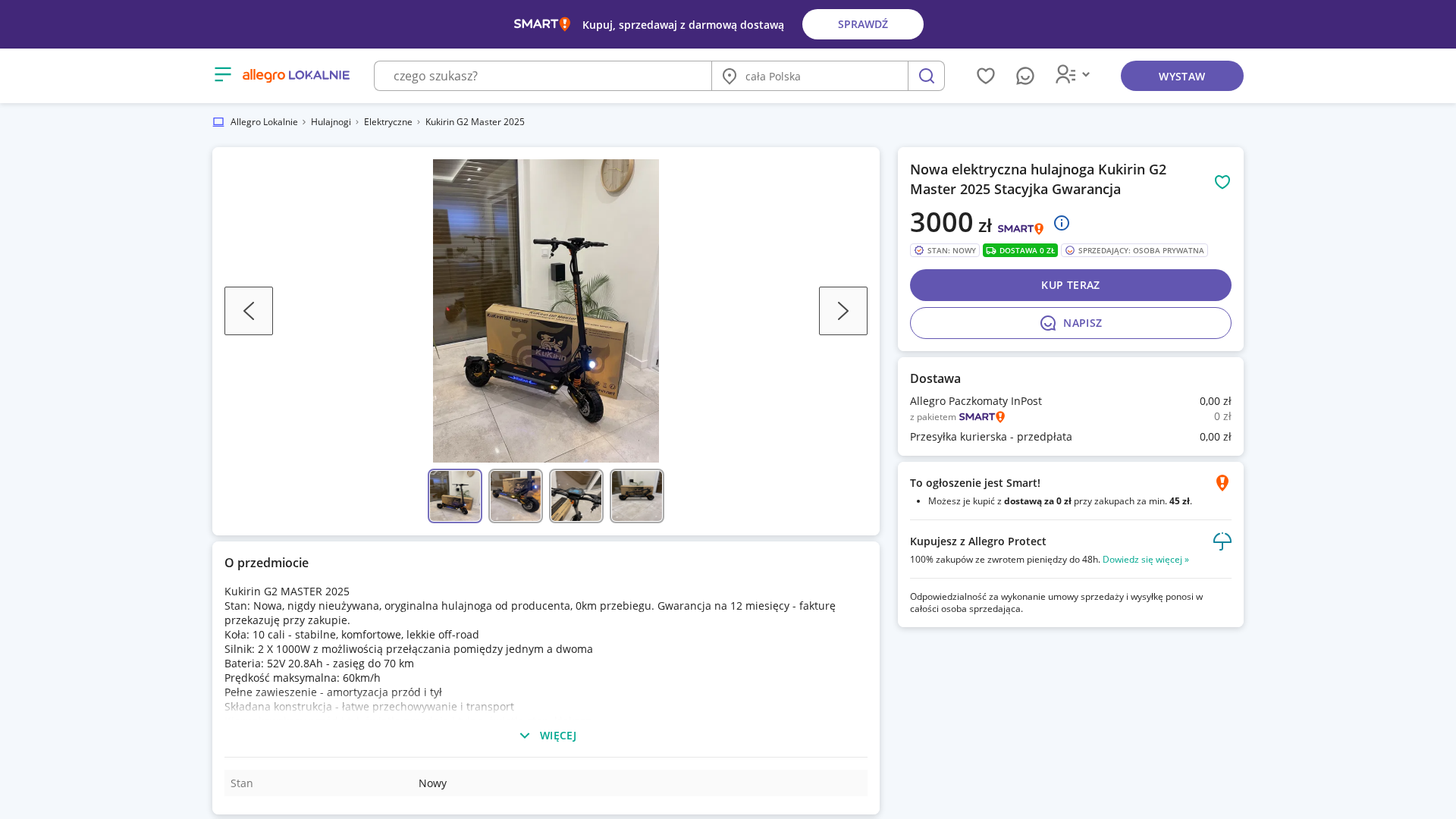Screen dimensions: 1456x819
Task: Click SPRZEDAJĄCY: OSOBA PRYWATNA badge
Action: coord(1134,250)
